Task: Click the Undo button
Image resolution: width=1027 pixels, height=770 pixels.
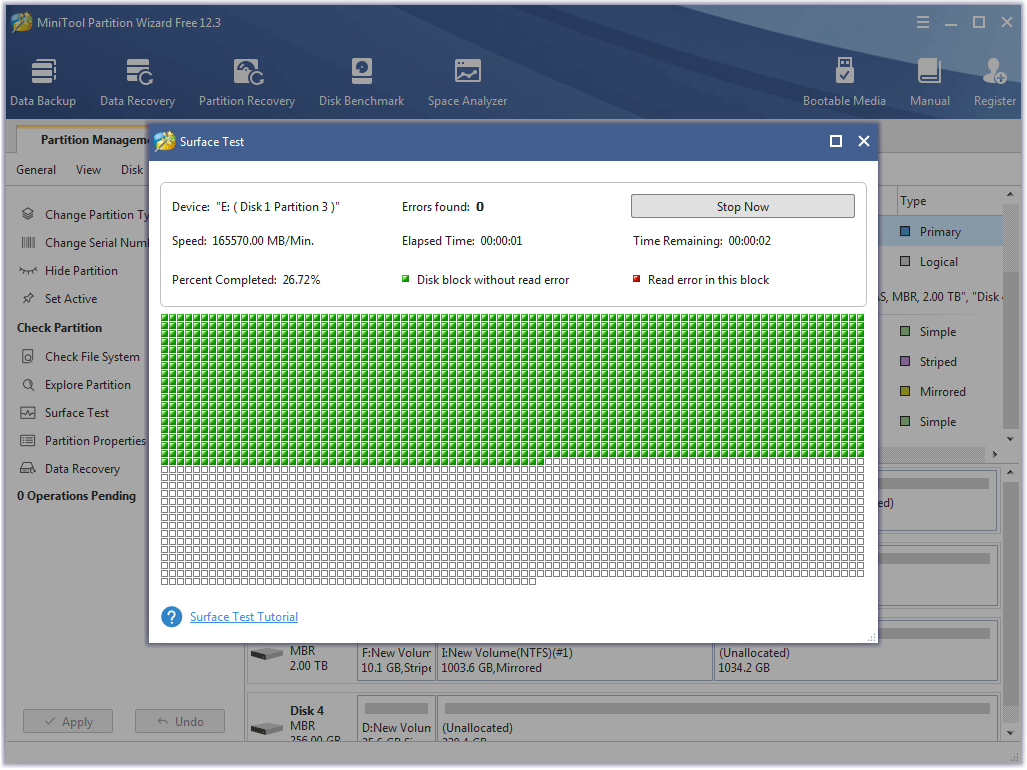Action: coord(180,722)
